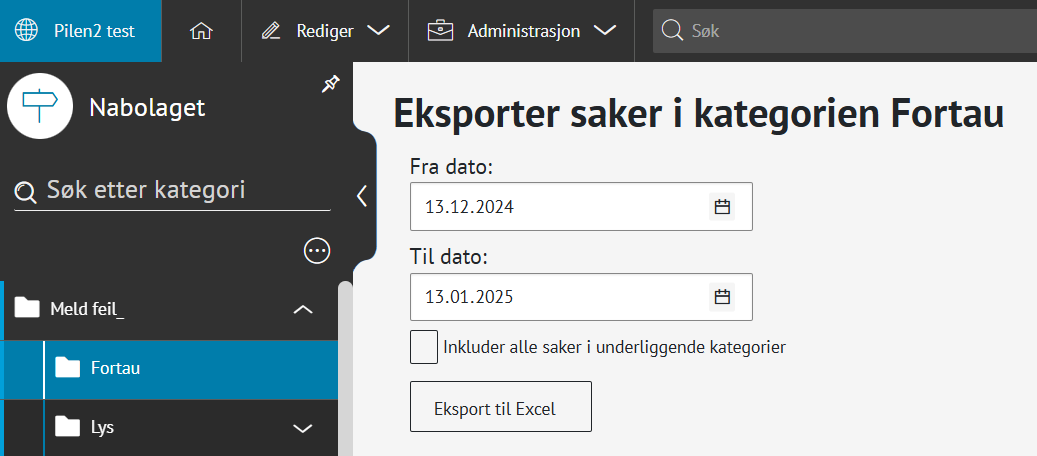Open the Rediger dropdown menu
Screen dimensions: 1037x456
point(325,31)
